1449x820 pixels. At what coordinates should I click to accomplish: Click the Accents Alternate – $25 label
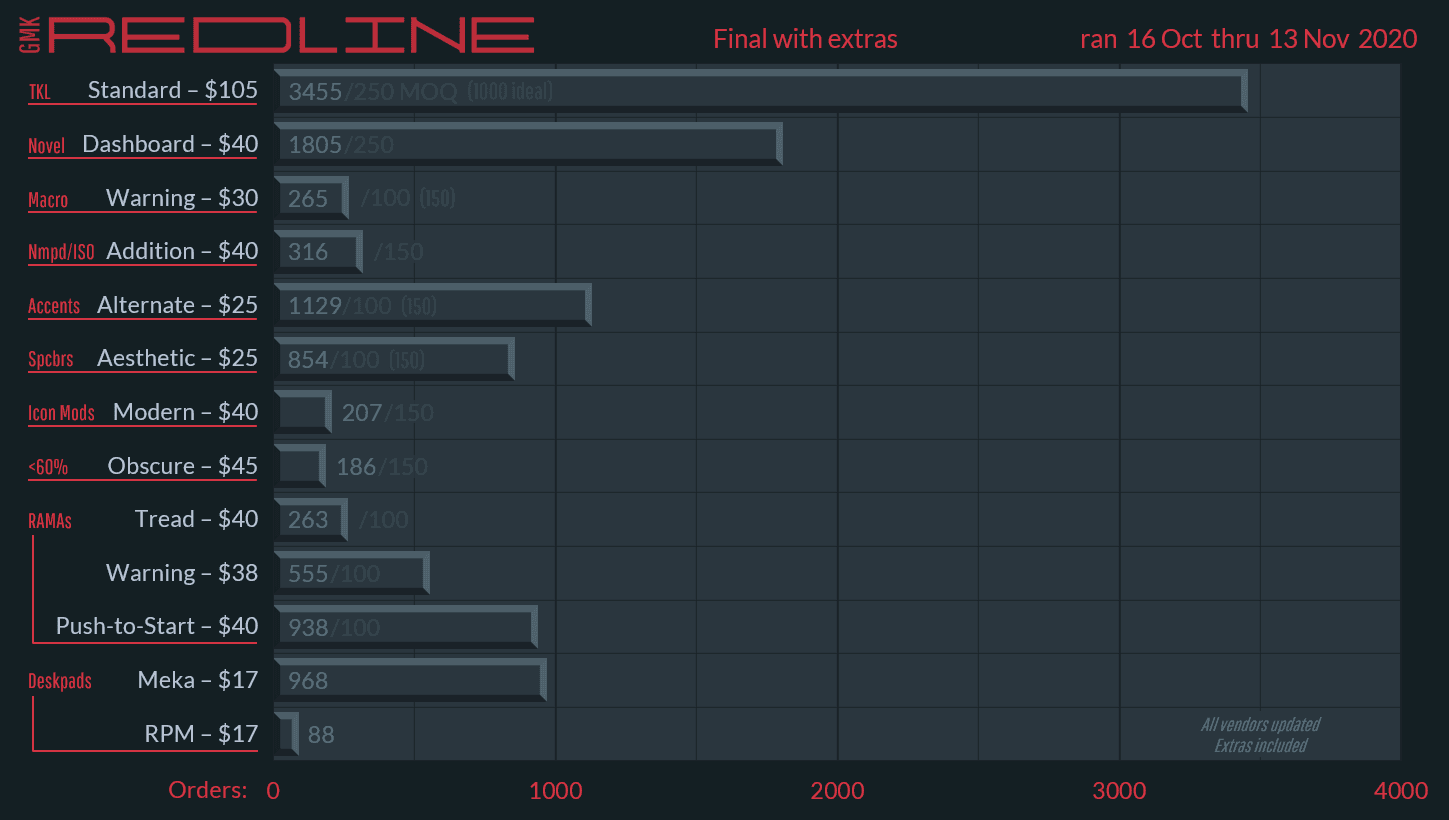177,305
